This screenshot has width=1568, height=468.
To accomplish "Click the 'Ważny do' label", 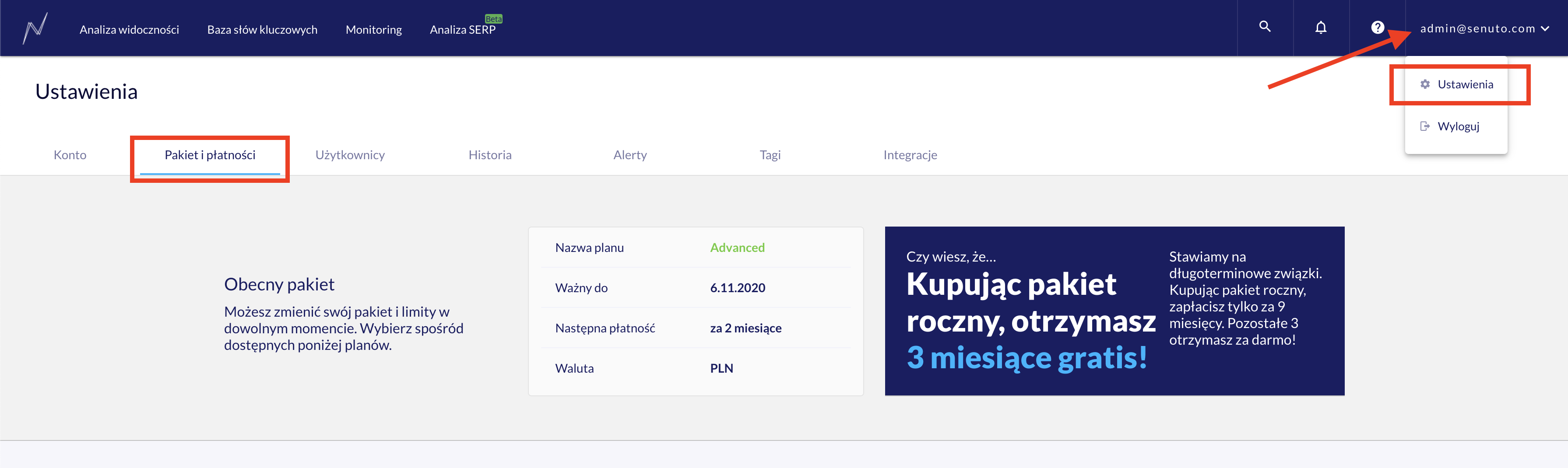I will click(x=581, y=288).
